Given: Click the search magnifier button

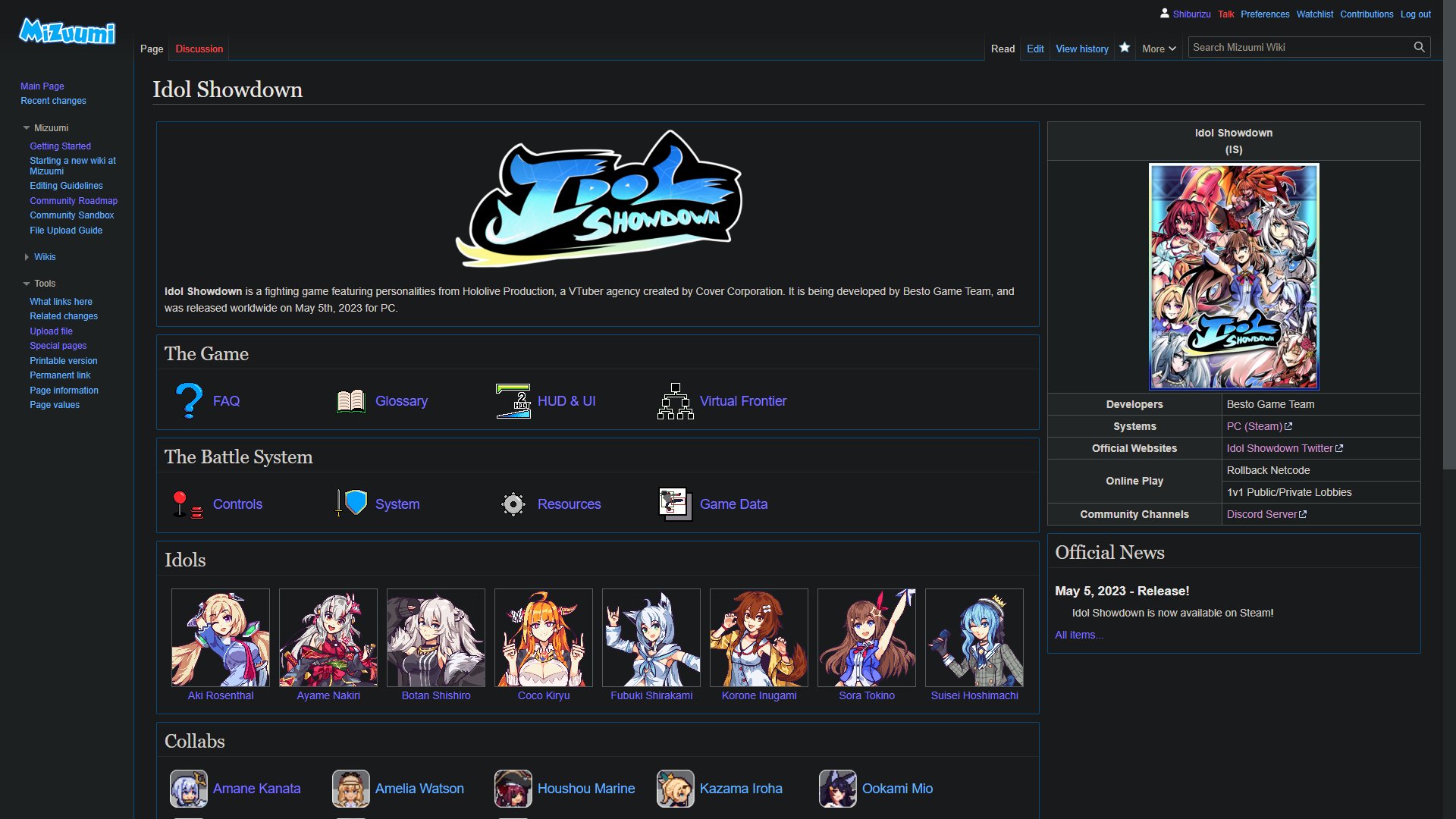Looking at the screenshot, I should pyautogui.click(x=1419, y=47).
